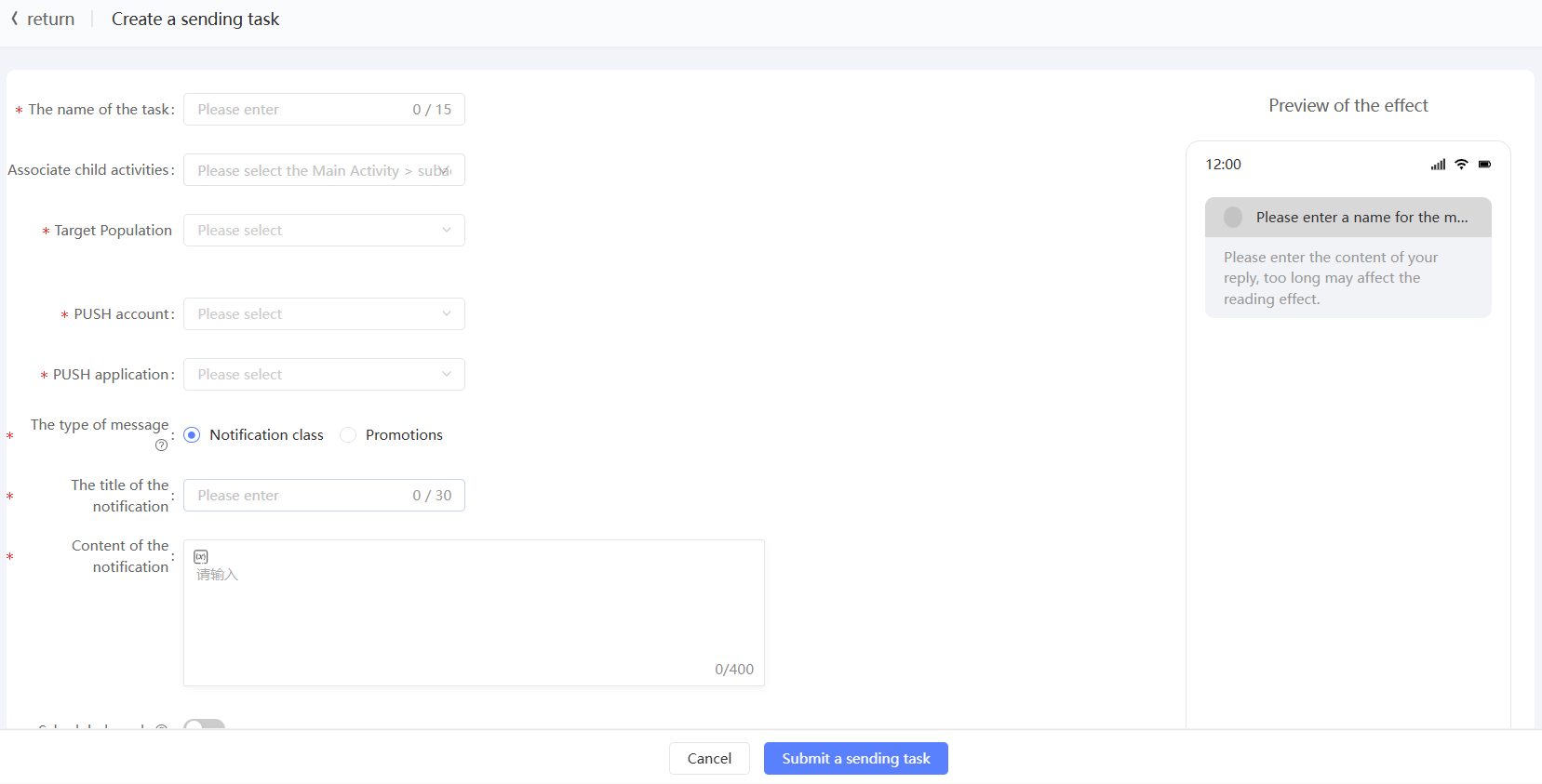The image size is (1542, 784).
Task: Click the "0 / 15" character counter
Action: tap(432, 110)
